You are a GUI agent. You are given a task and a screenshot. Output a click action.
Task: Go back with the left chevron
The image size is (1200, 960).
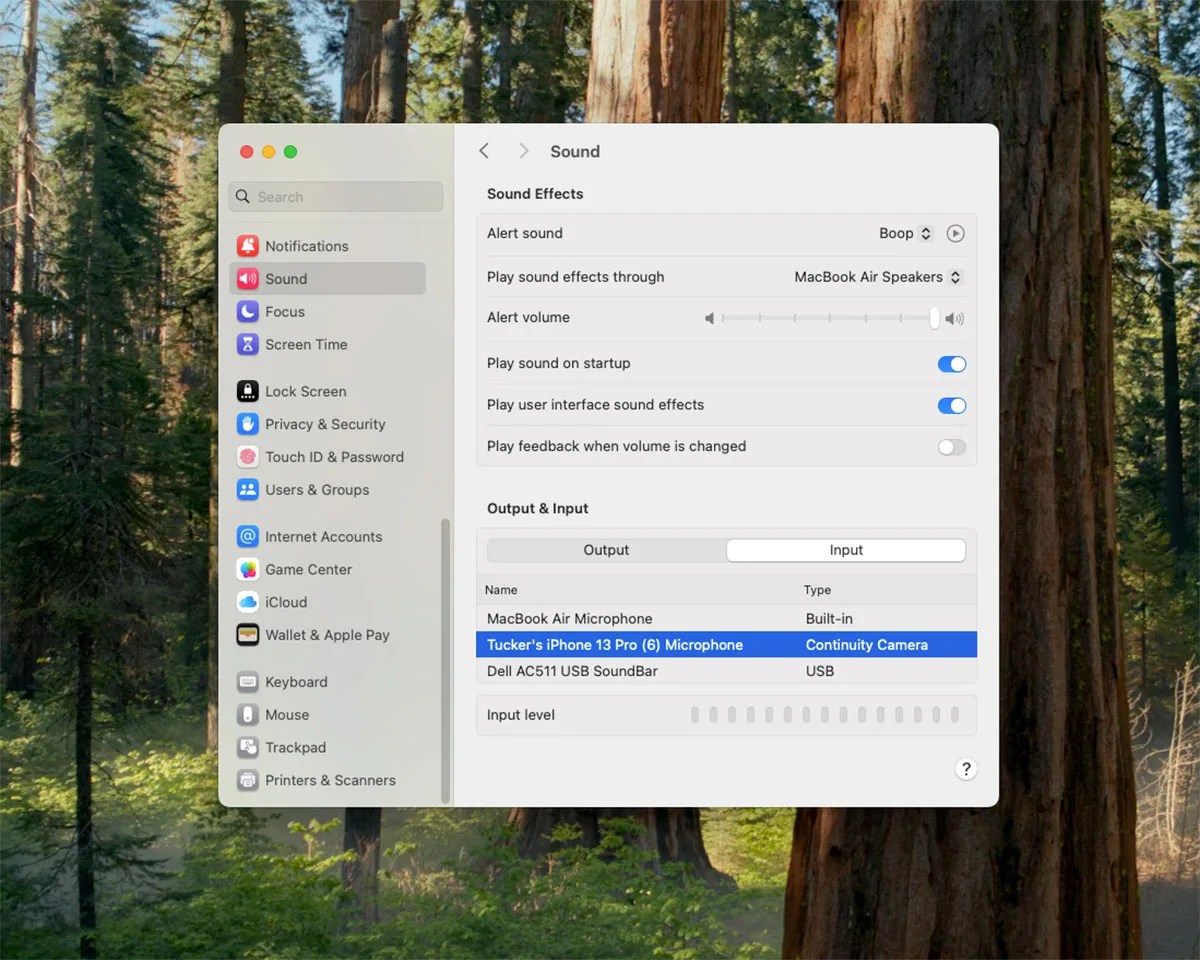484,151
